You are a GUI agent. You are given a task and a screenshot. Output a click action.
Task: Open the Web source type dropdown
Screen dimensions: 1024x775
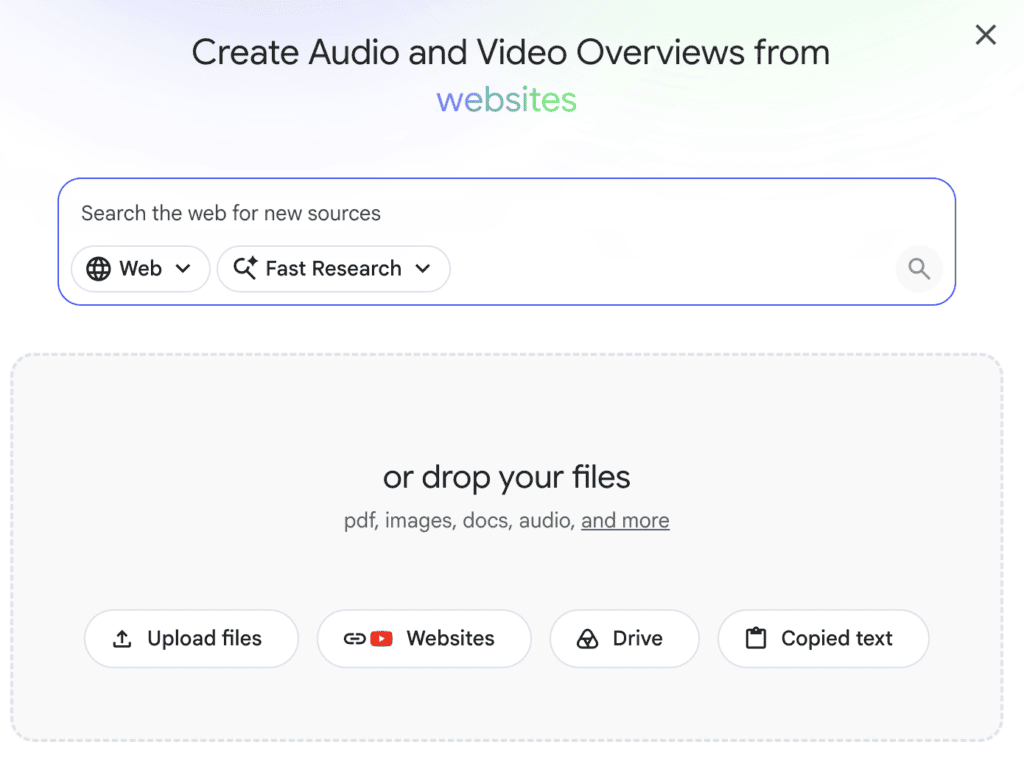[140, 268]
